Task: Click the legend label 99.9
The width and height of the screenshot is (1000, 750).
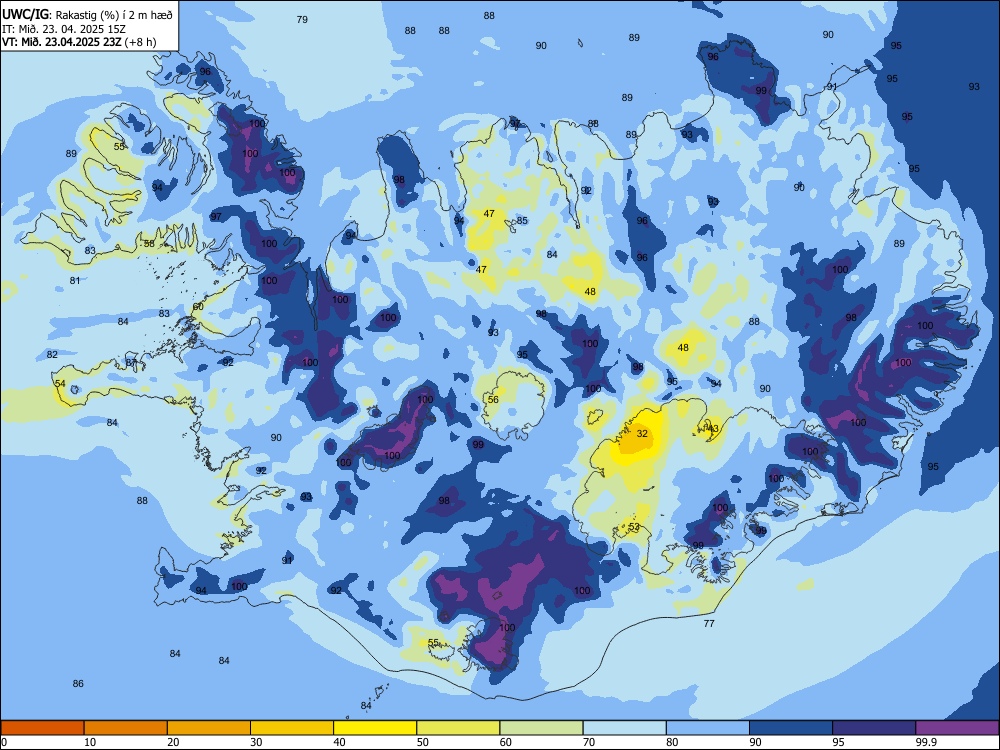Action: pyautogui.click(x=926, y=742)
